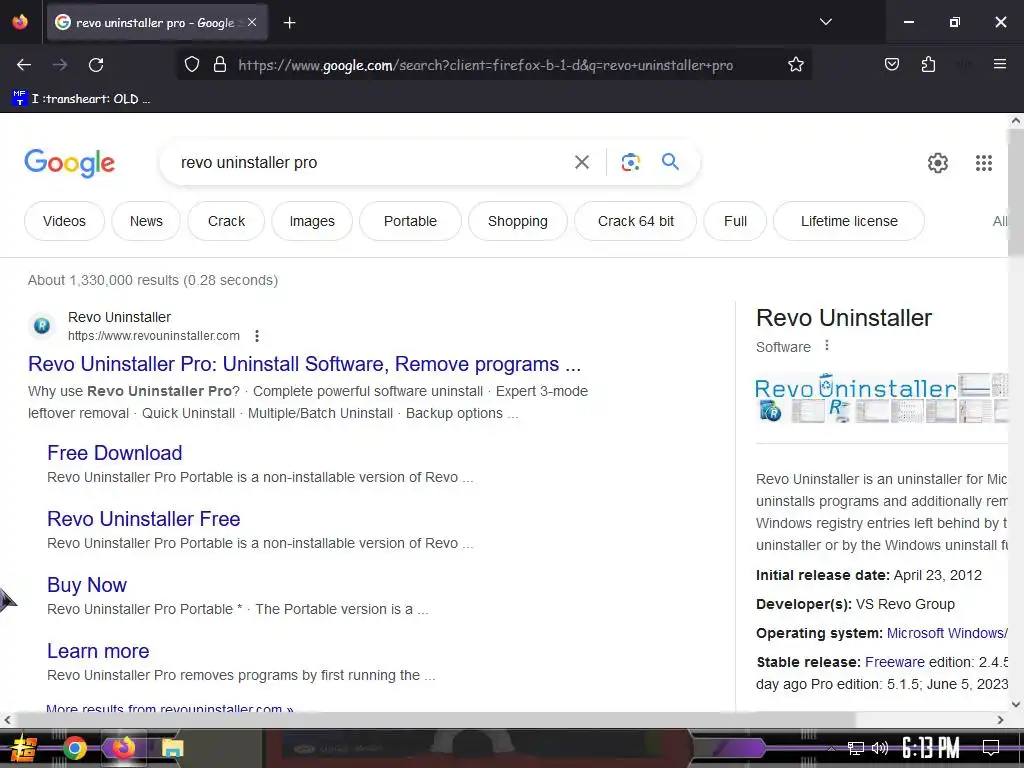The width and height of the screenshot is (1024, 768).
Task: Select the Portable filter chip
Action: click(x=410, y=221)
